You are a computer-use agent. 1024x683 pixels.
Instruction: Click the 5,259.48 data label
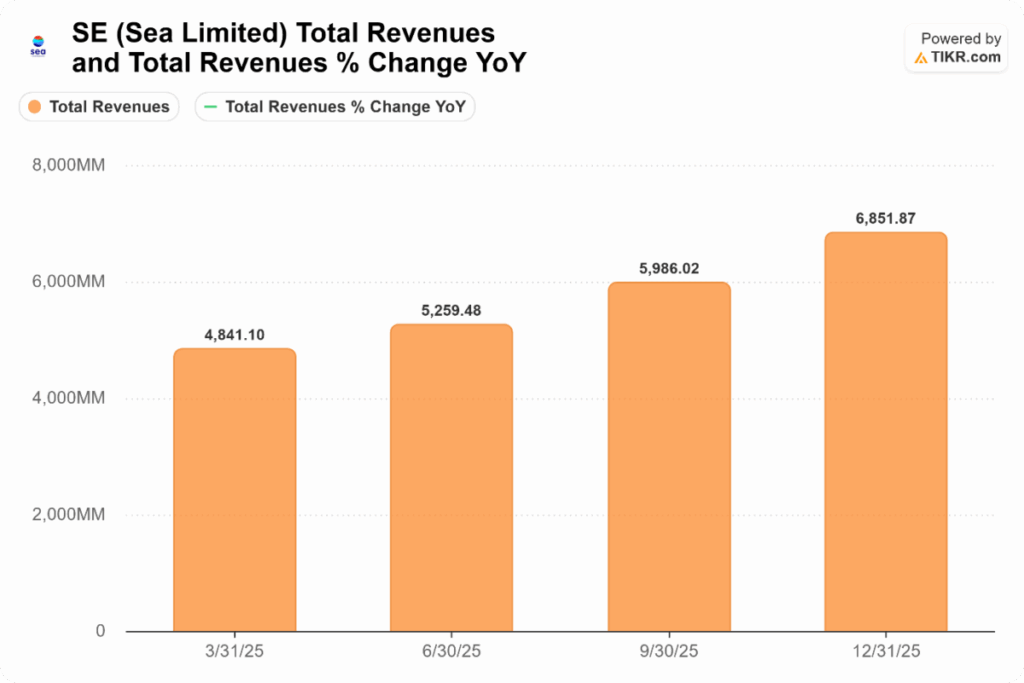click(451, 311)
